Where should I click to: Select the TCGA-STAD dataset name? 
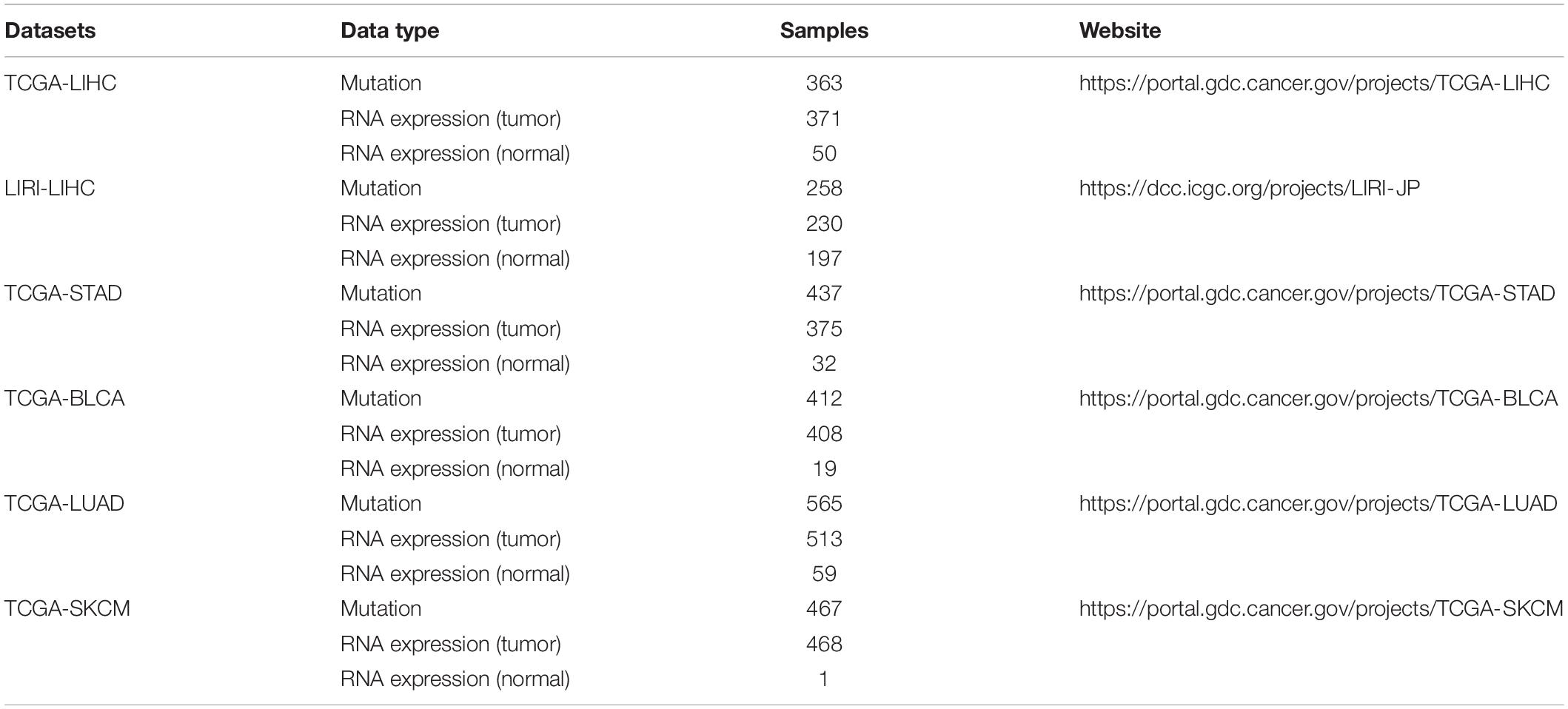tap(63, 293)
